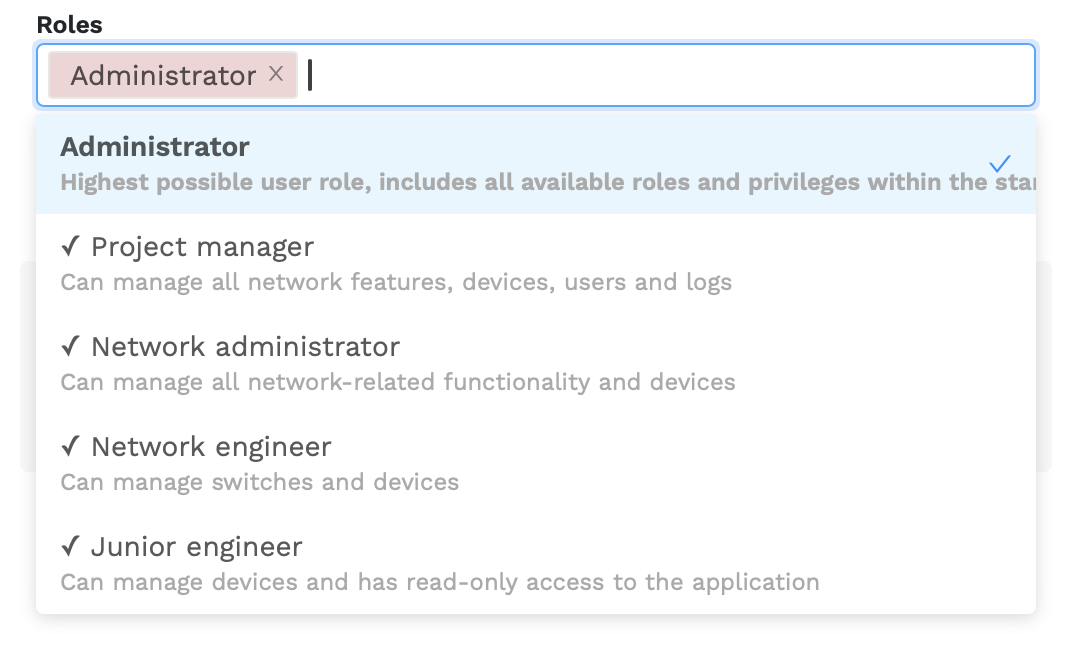Remove the Administrator tag with its X icon
Viewport: 1068px width, 662px height.
click(277, 74)
